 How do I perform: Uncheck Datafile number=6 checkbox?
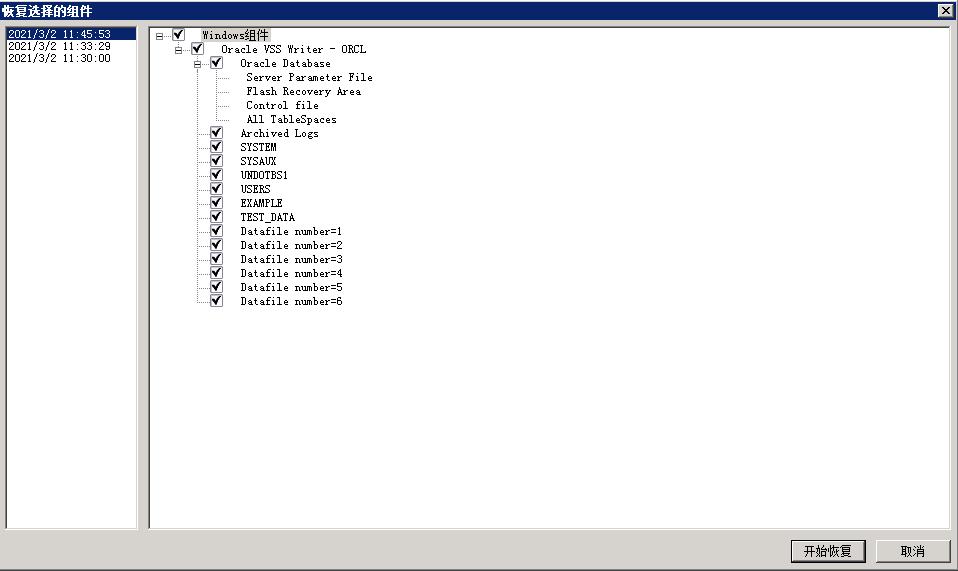pyautogui.click(x=216, y=301)
